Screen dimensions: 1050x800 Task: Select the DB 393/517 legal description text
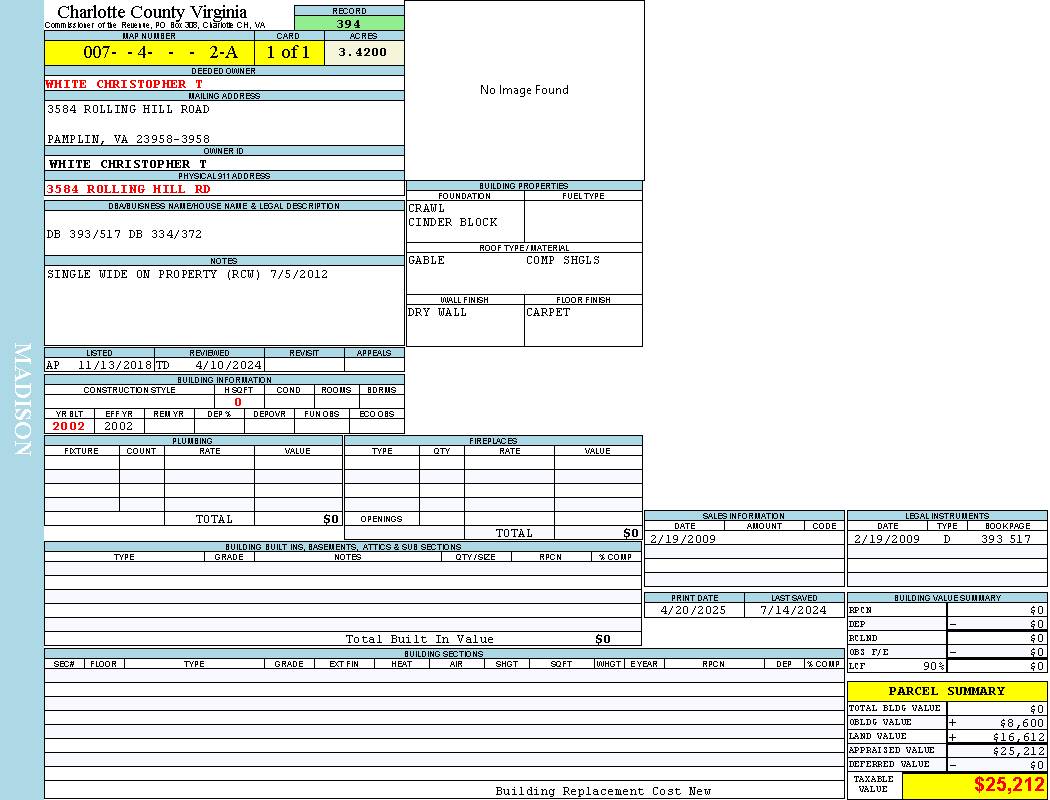[x=124, y=234]
